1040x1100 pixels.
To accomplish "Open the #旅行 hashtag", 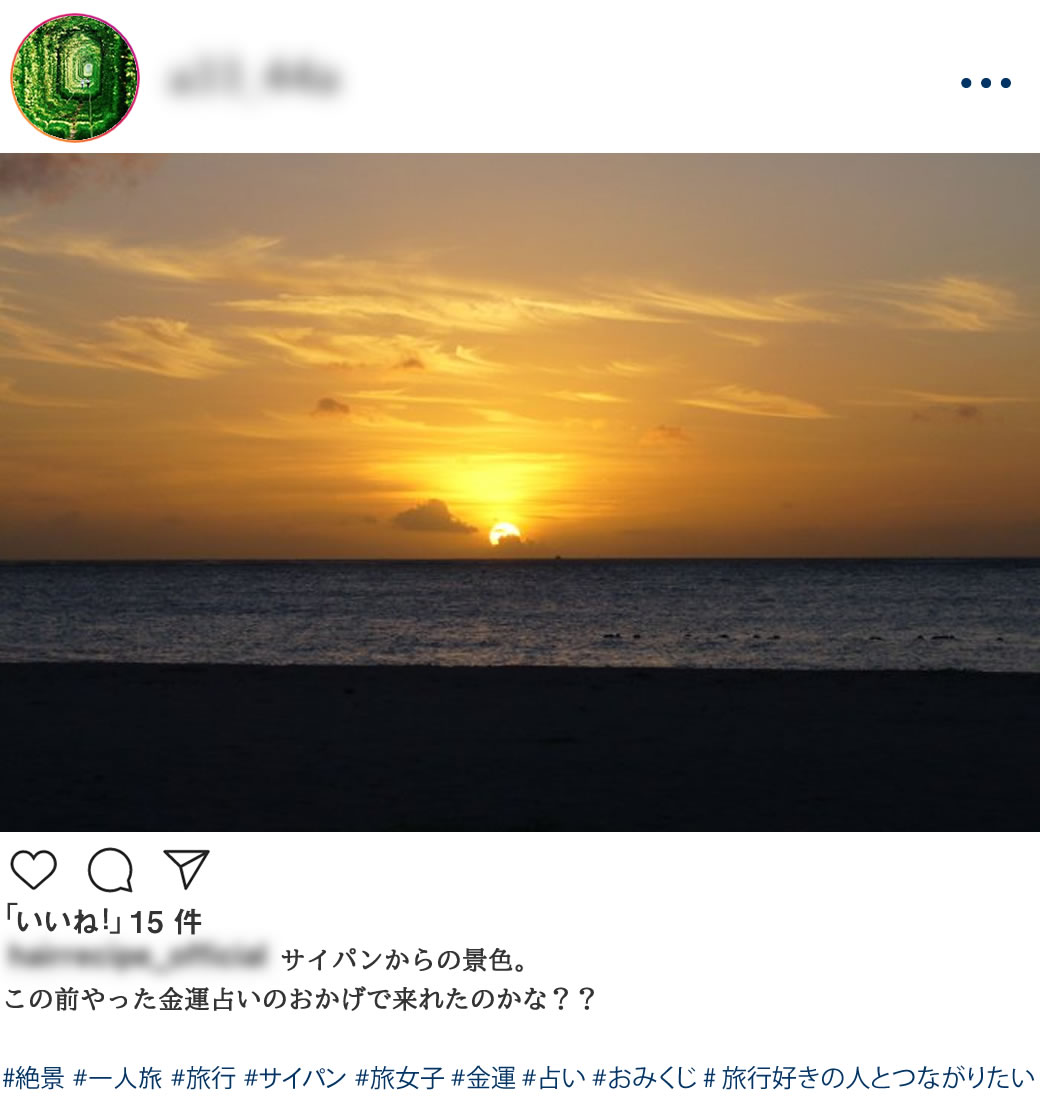I will point(203,1078).
